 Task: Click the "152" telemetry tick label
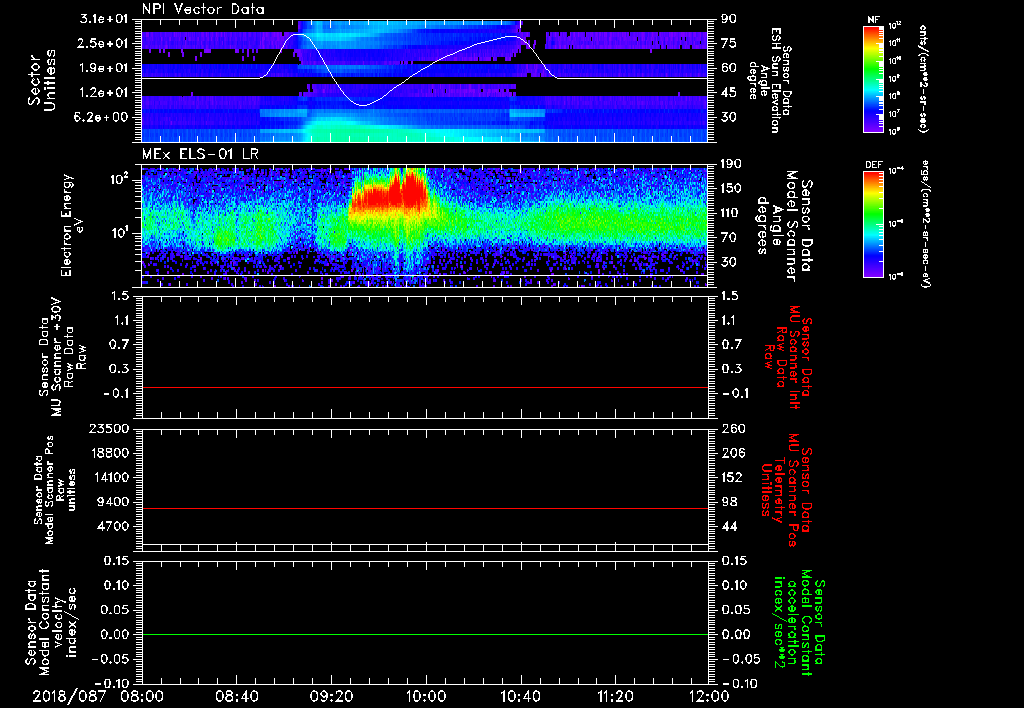[731, 477]
